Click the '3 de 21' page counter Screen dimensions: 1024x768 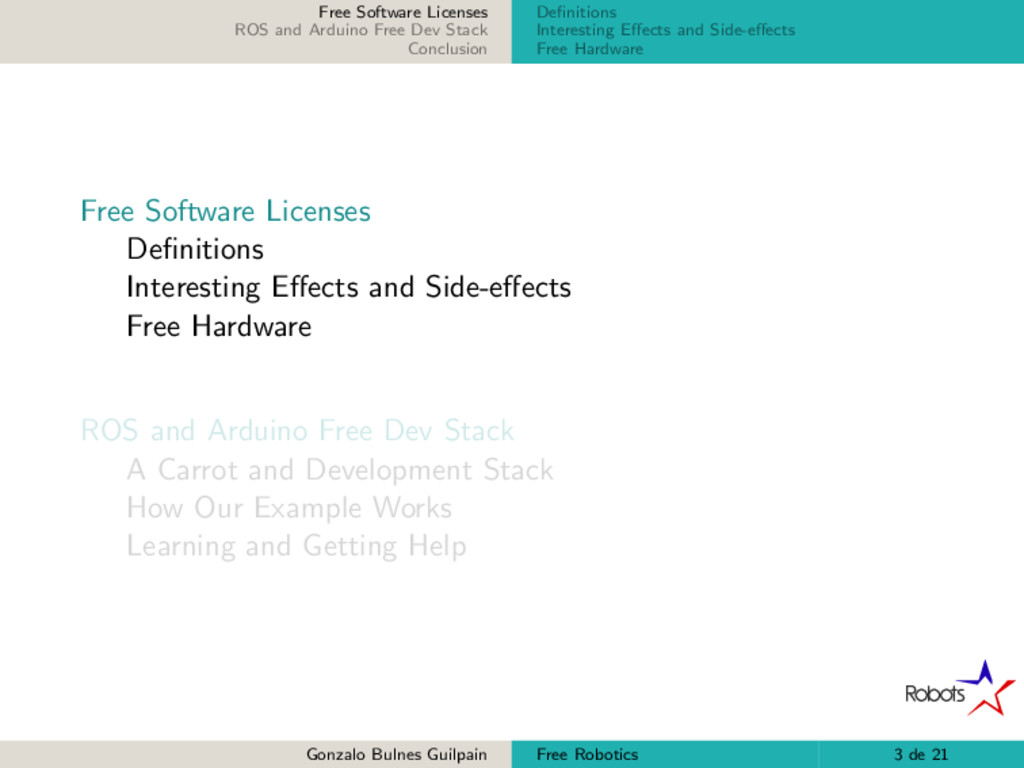(921, 754)
